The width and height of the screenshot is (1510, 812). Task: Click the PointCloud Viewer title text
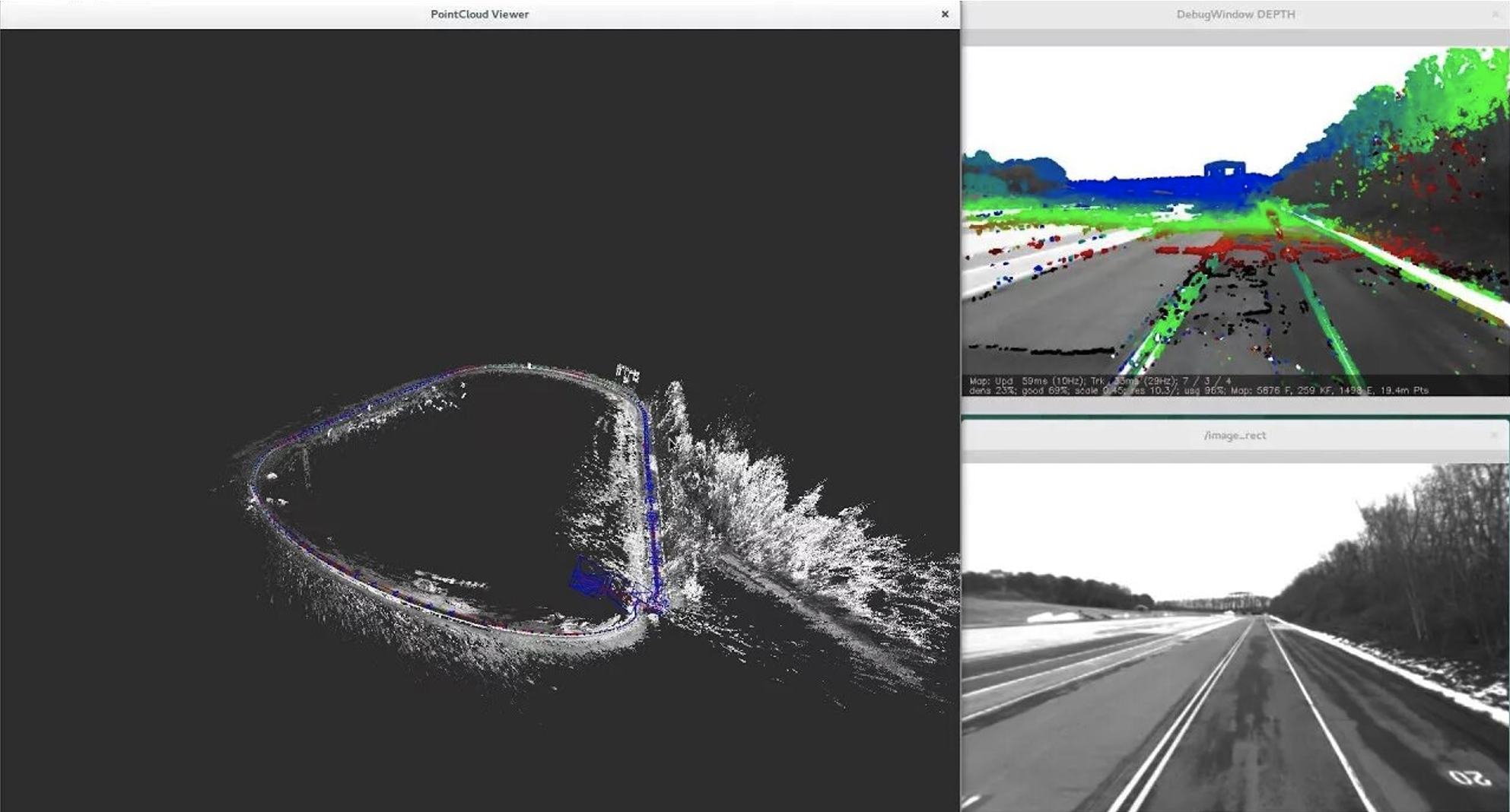479,14
